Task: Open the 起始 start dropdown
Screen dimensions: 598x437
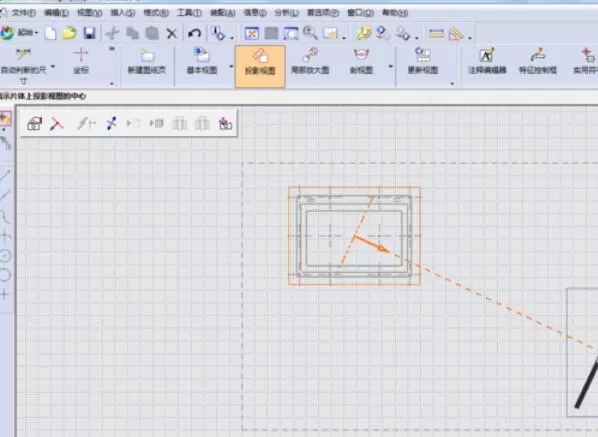Action: [x=20, y=33]
